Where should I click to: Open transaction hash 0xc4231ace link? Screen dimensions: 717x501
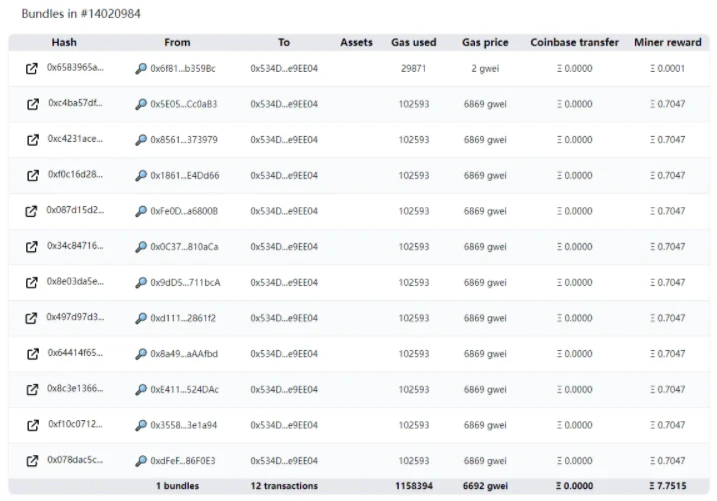[75, 139]
